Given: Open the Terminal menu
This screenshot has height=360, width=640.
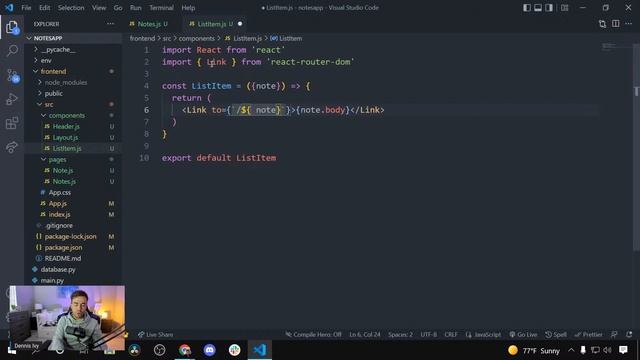Looking at the screenshot, I should [x=161, y=8].
